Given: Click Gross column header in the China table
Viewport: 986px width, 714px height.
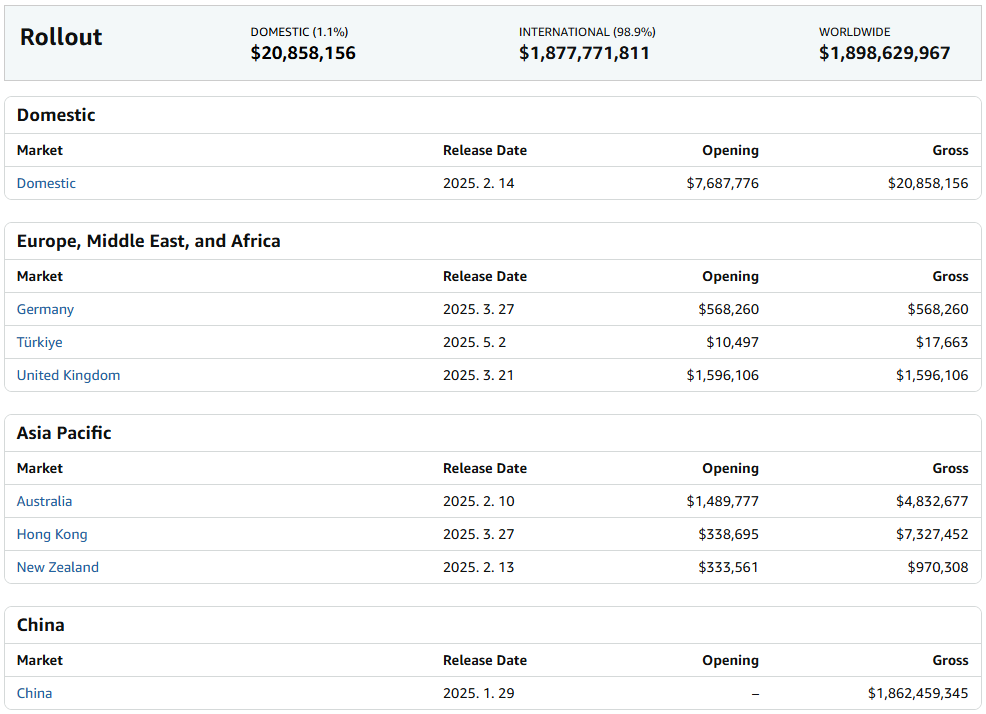Looking at the screenshot, I should point(950,660).
